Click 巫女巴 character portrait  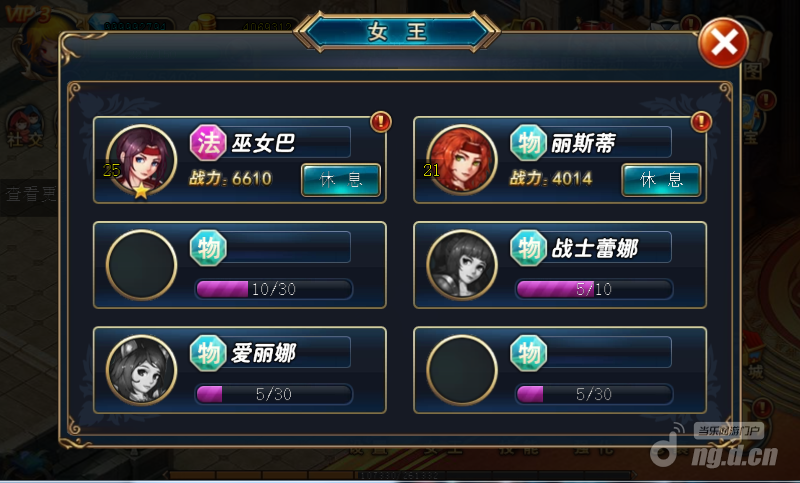click(141, 160)
